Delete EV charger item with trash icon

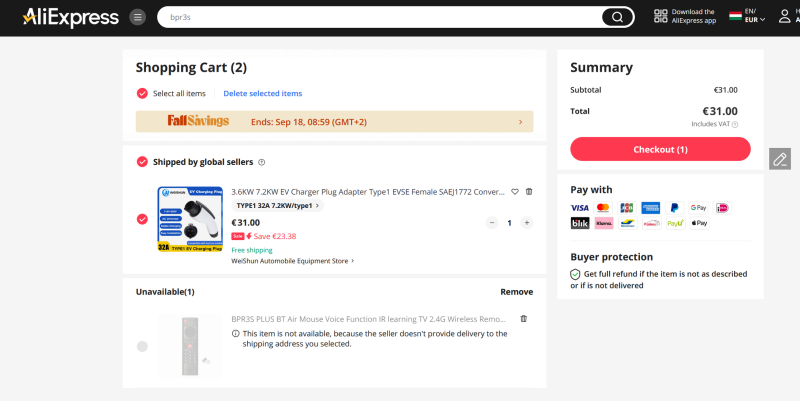click(529, 192)
